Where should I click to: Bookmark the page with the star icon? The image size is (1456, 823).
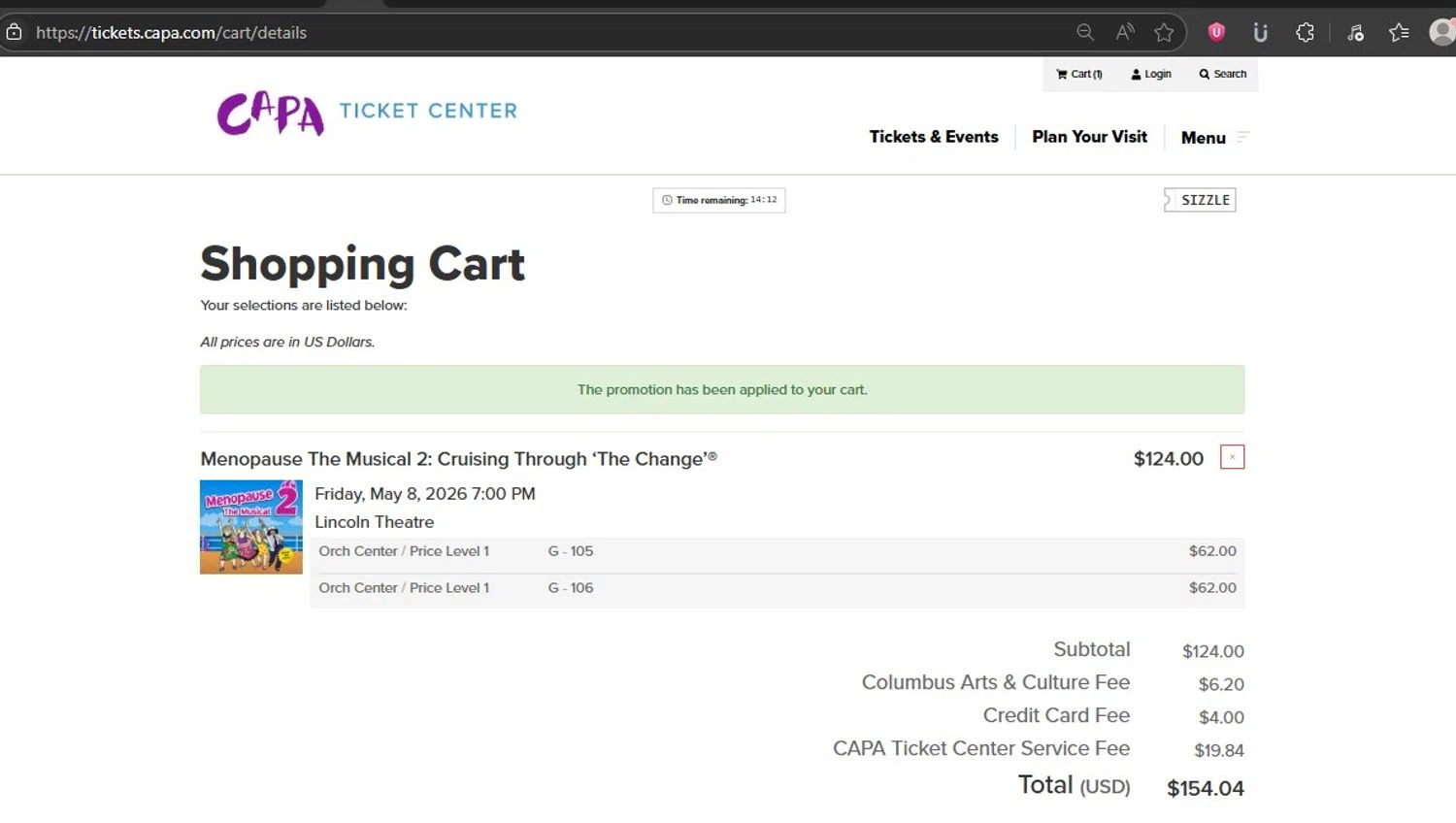point(1164,32)
